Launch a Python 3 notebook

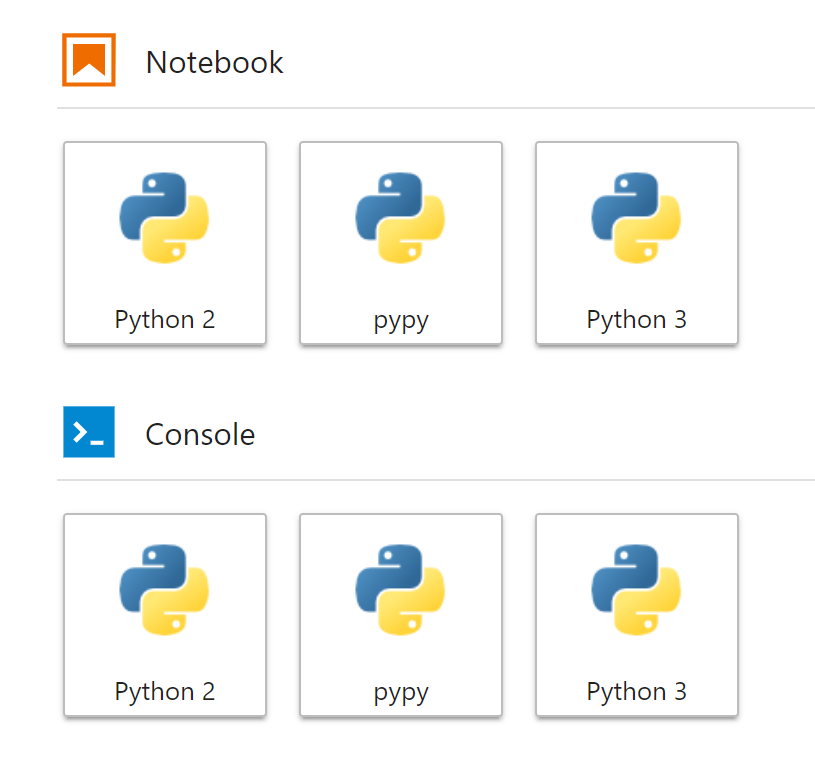point(636,243)
